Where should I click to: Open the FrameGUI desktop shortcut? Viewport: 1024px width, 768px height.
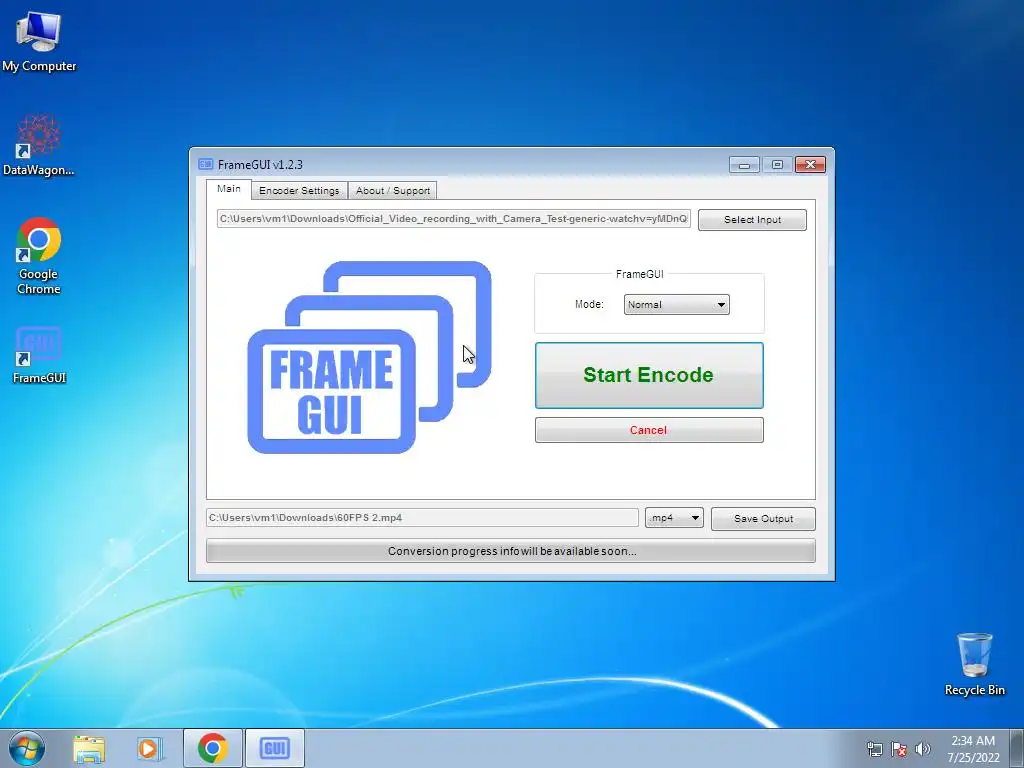pyautogui.click(x=39, y=355)
